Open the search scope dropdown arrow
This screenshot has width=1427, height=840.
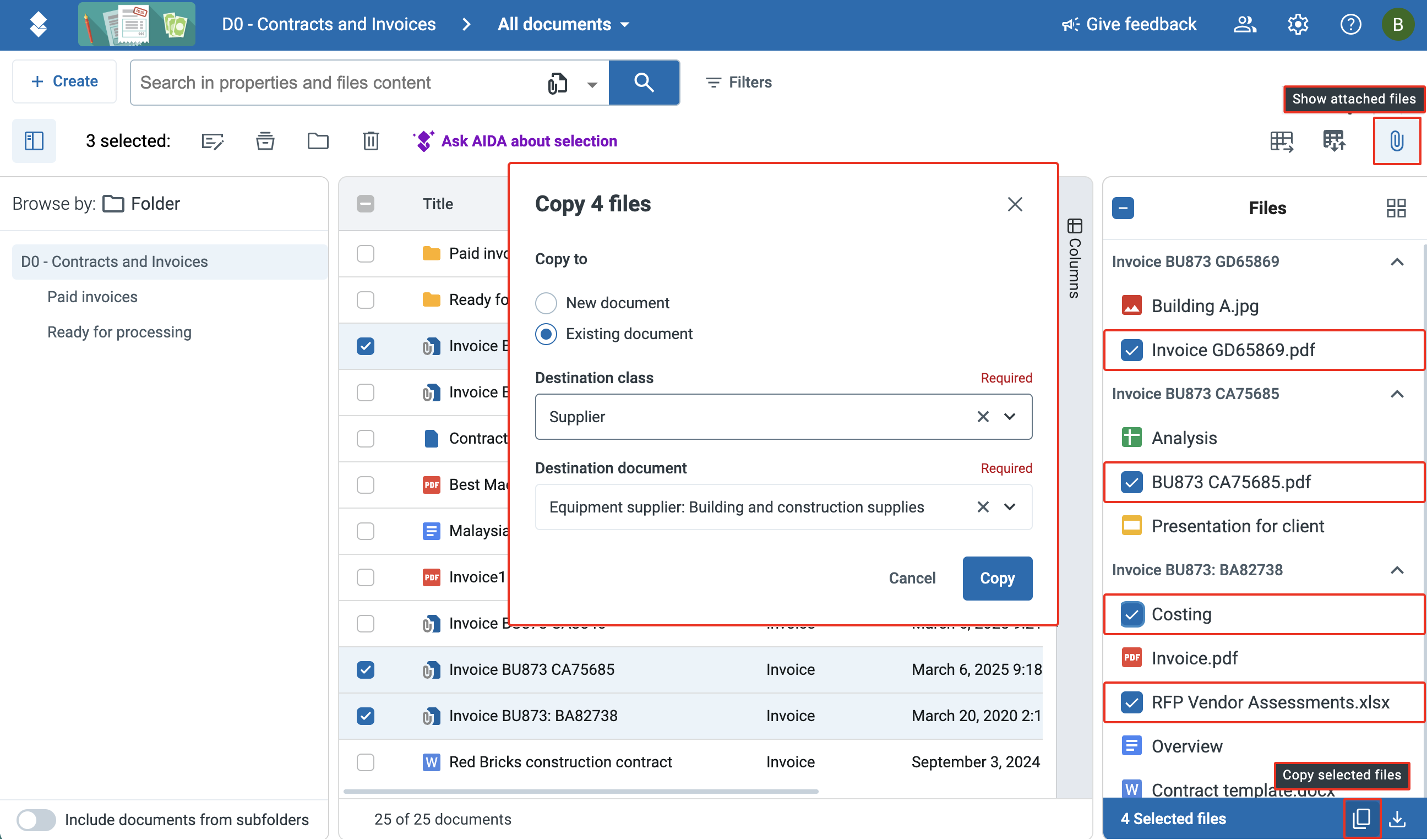[592, 84]
